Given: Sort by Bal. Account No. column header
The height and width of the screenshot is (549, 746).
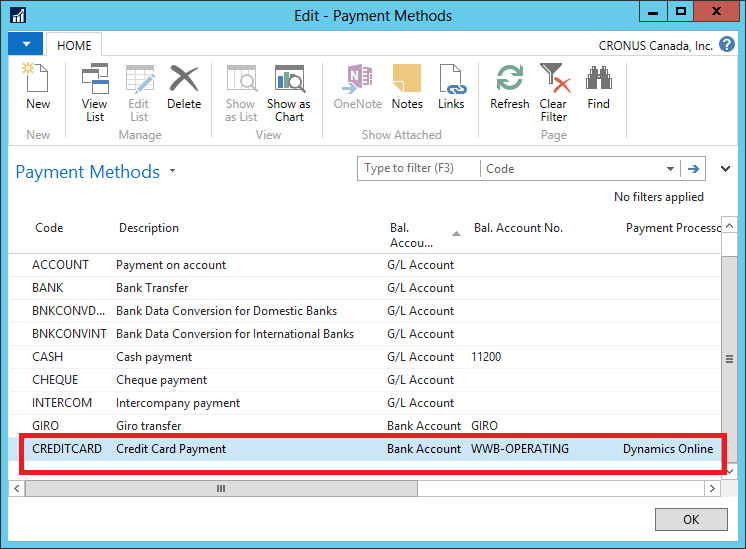Looking at the screenshot, I should [518, 228].
